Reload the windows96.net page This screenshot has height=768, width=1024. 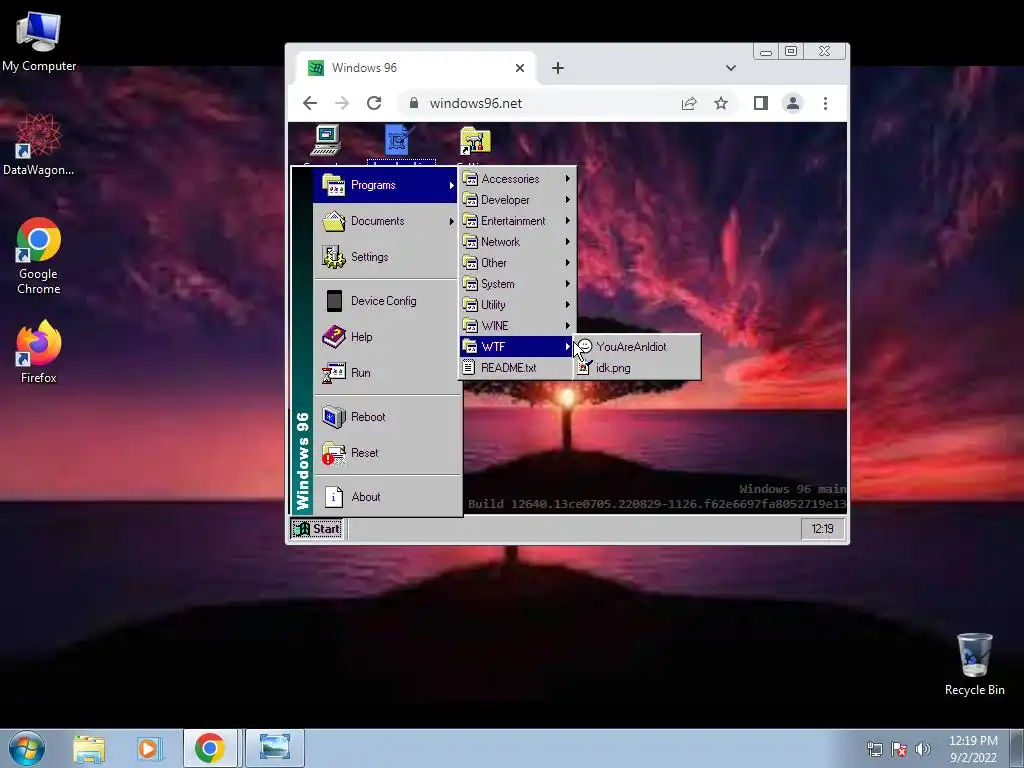(374, 103)
